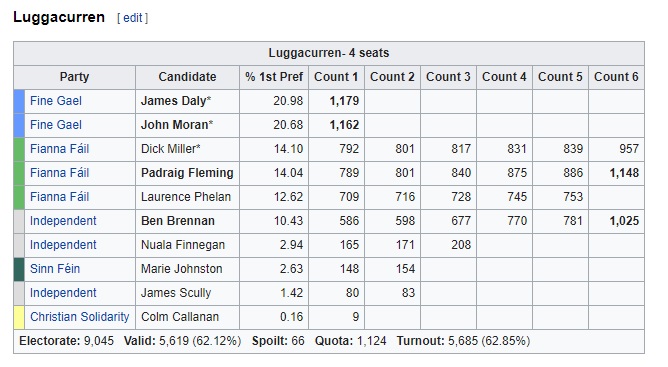Open the Fine Gael link for James Daly
This screenshot has height=367, width=668.
[x=56, y=101]
